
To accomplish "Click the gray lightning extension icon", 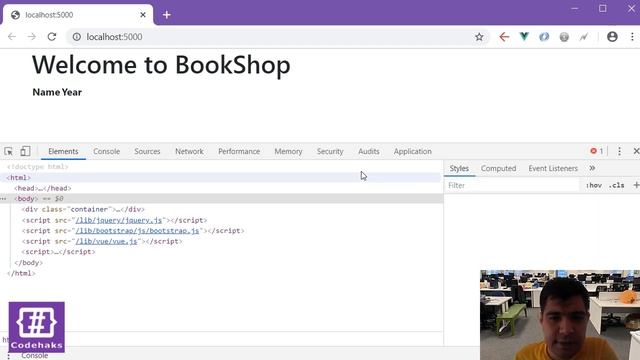I will pyautogui.click(x=584, y=37).
